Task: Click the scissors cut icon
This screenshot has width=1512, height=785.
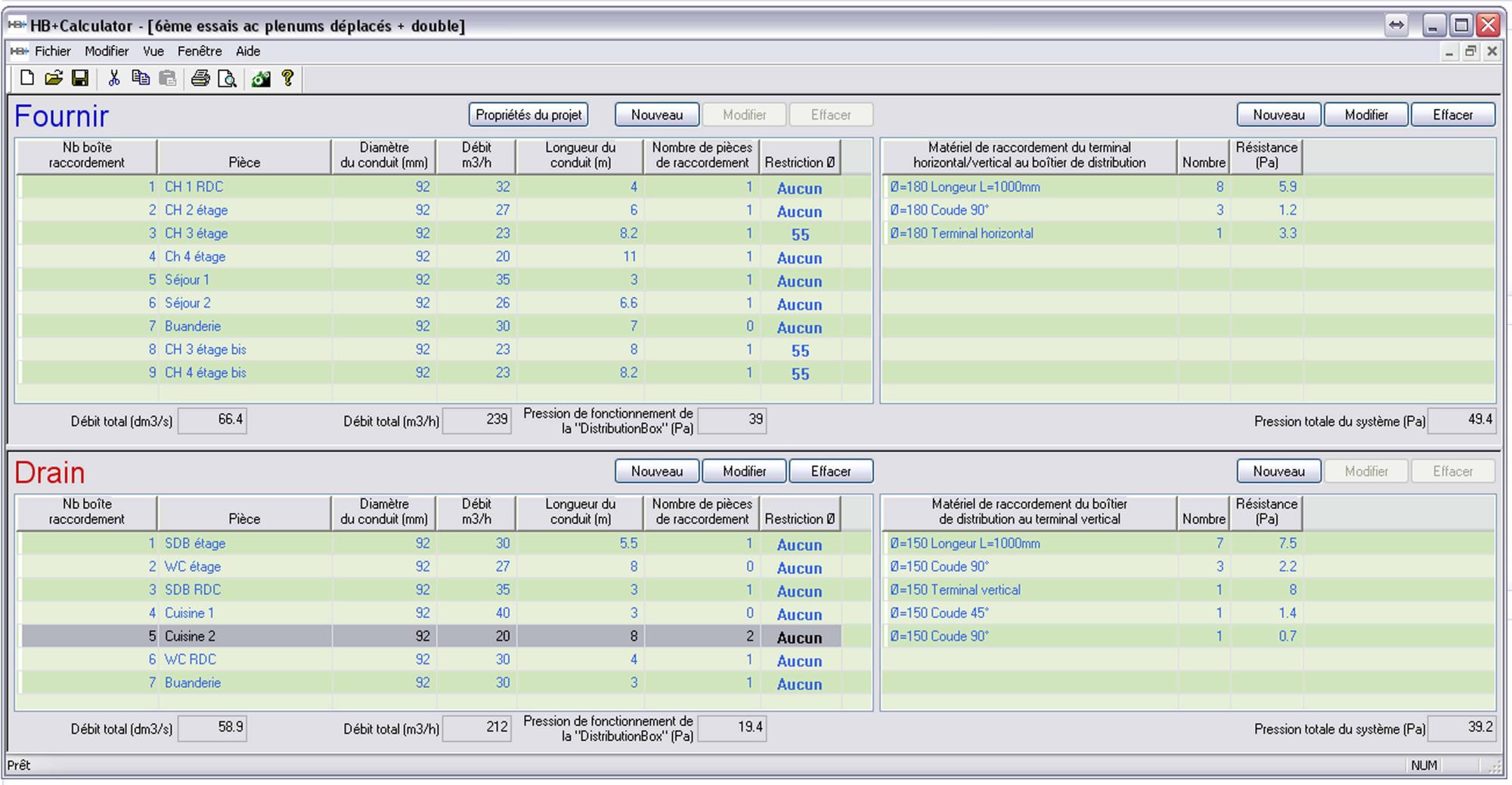Action: [x=114, y=78]
